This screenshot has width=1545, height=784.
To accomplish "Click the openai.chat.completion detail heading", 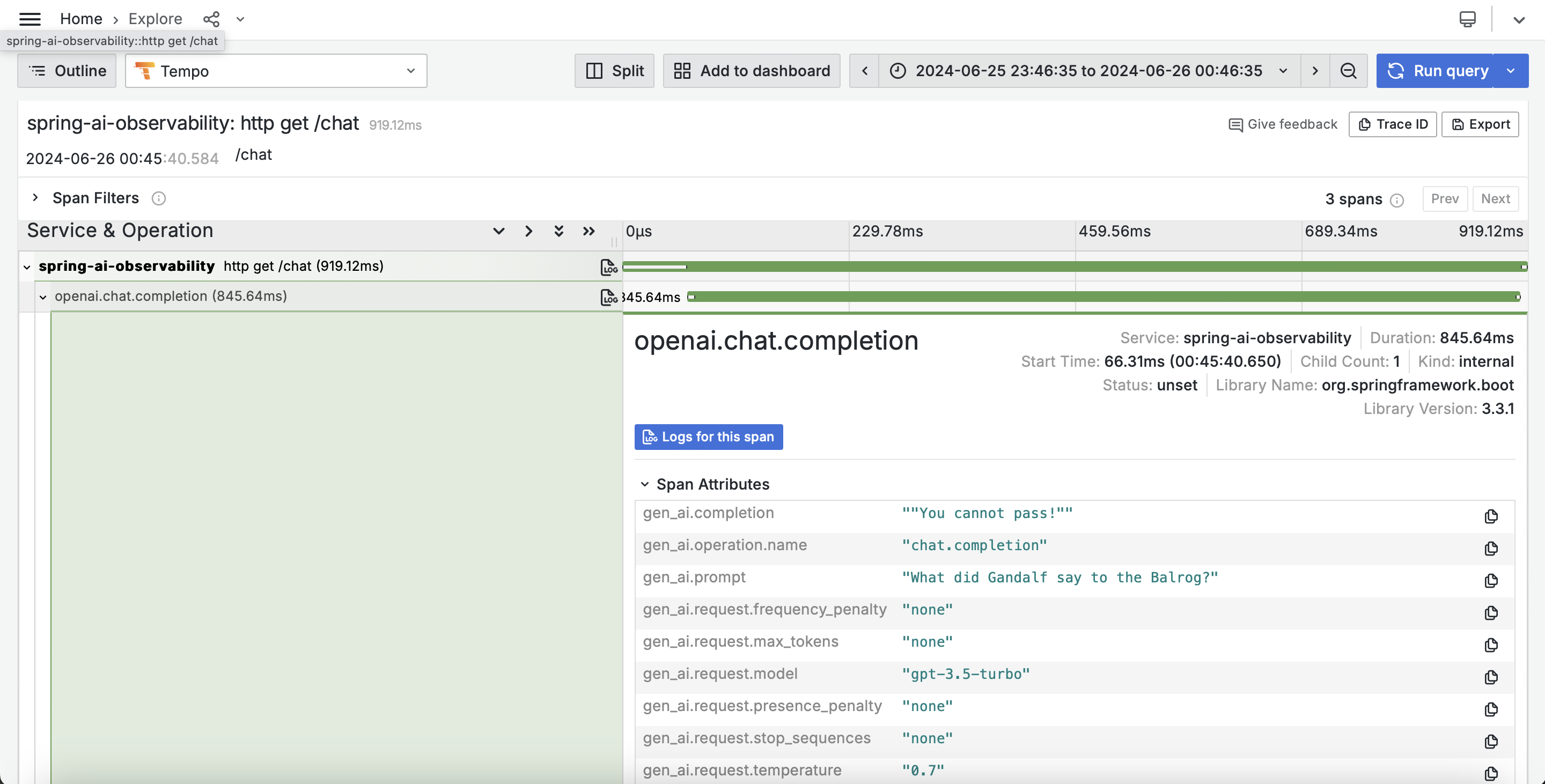I will tap(776, 341).
